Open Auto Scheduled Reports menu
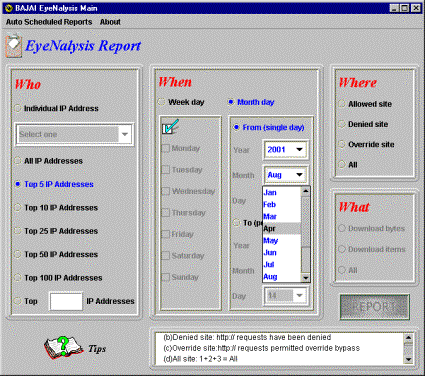425x376 pixels. 49,22
